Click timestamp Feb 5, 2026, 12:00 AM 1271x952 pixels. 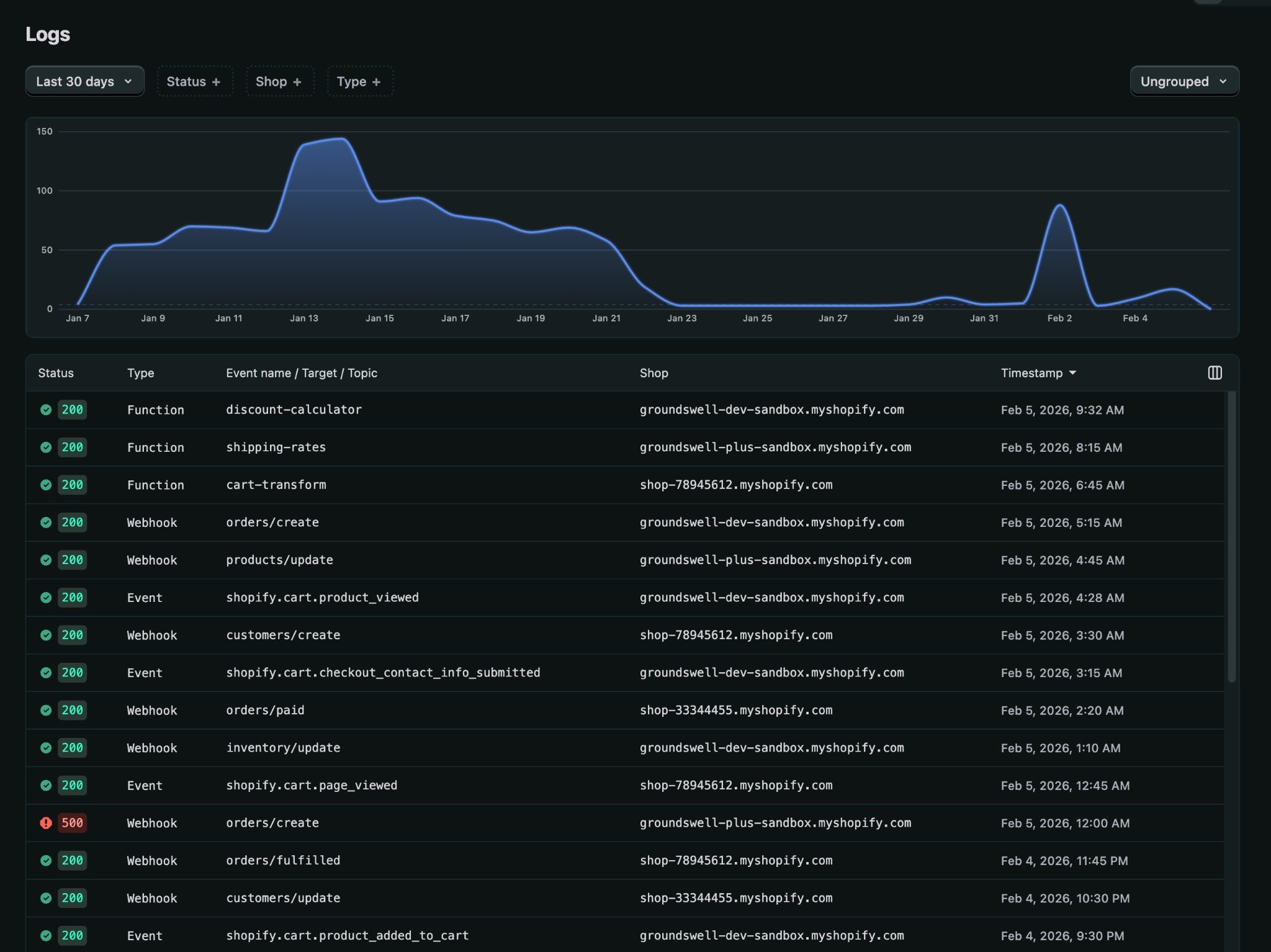pos(1065,823)
